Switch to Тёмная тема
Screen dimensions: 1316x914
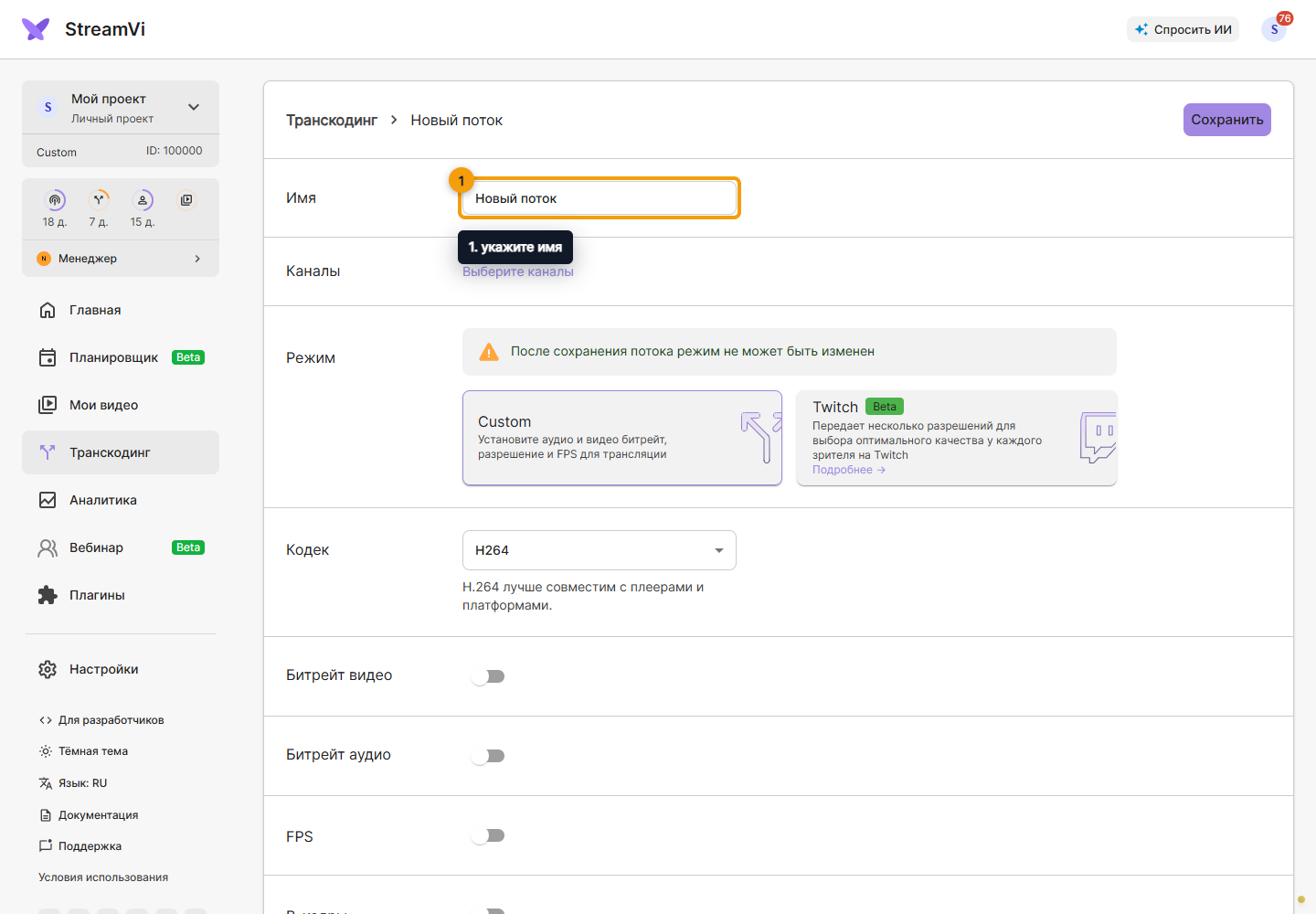pyautogui.click(x=83, y=751)
